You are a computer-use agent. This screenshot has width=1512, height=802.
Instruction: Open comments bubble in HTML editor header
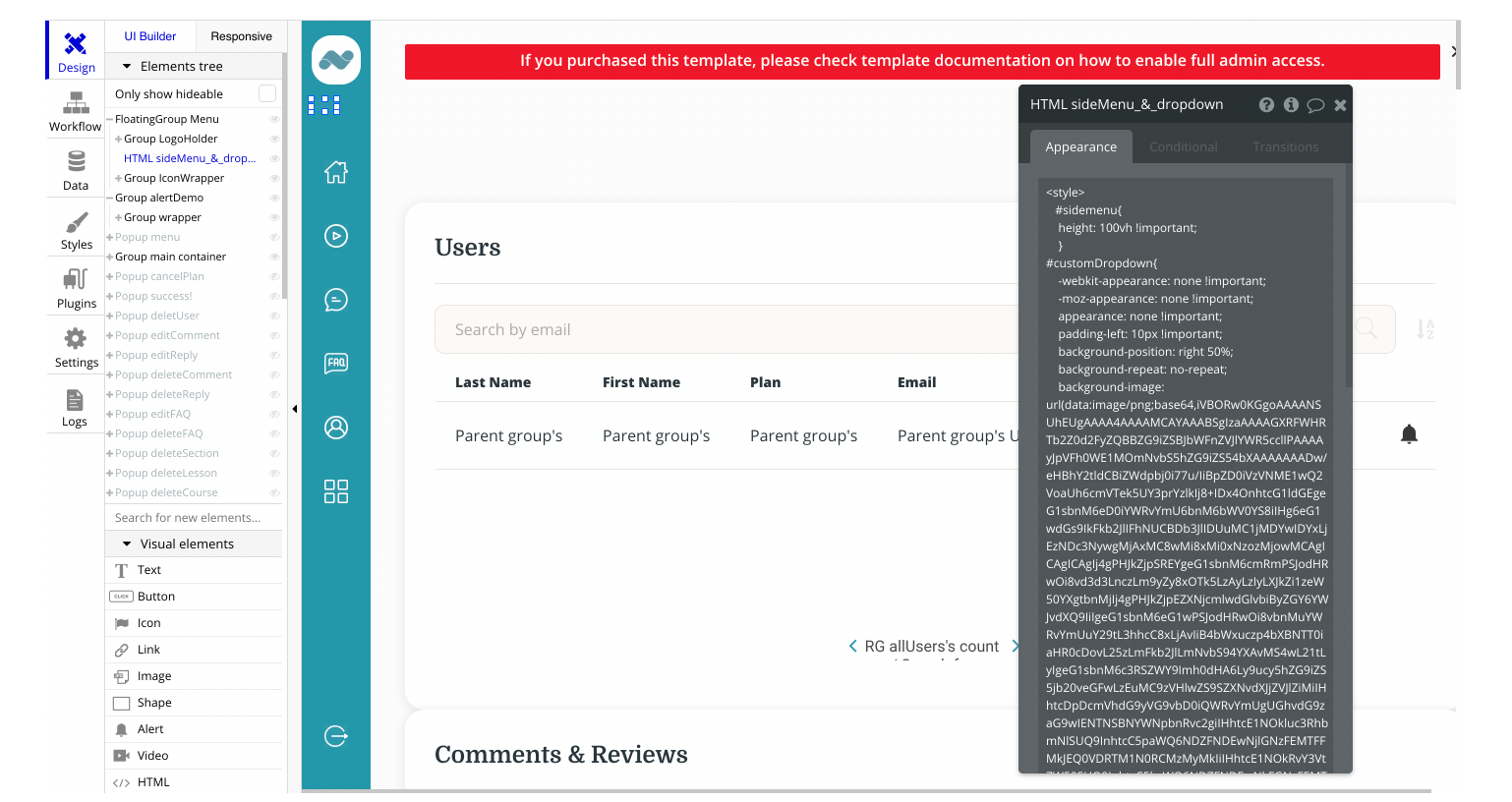pyautogui.click(x=1315, y=105)
